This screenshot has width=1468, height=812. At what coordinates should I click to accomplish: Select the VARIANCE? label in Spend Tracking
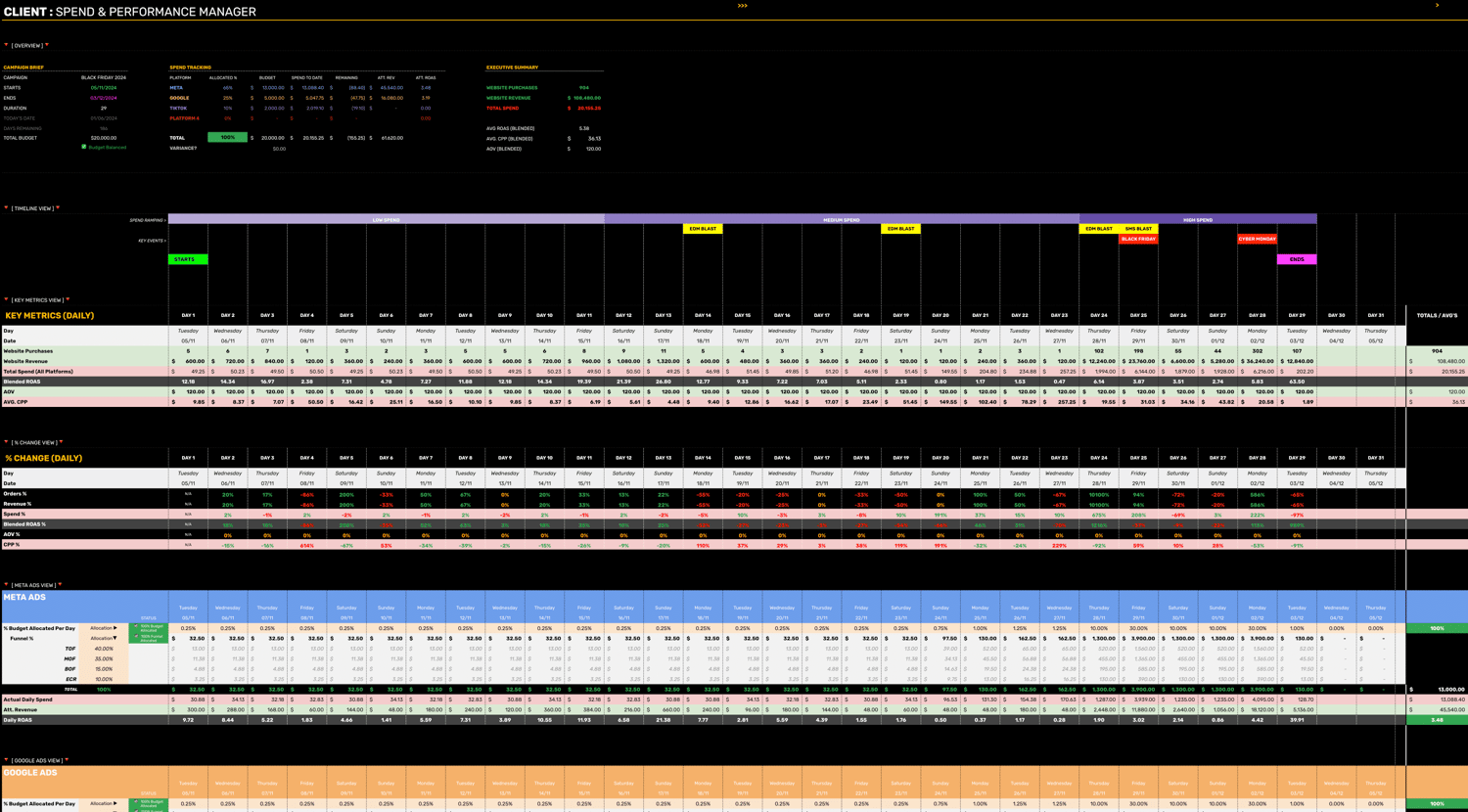coord(183,148)
